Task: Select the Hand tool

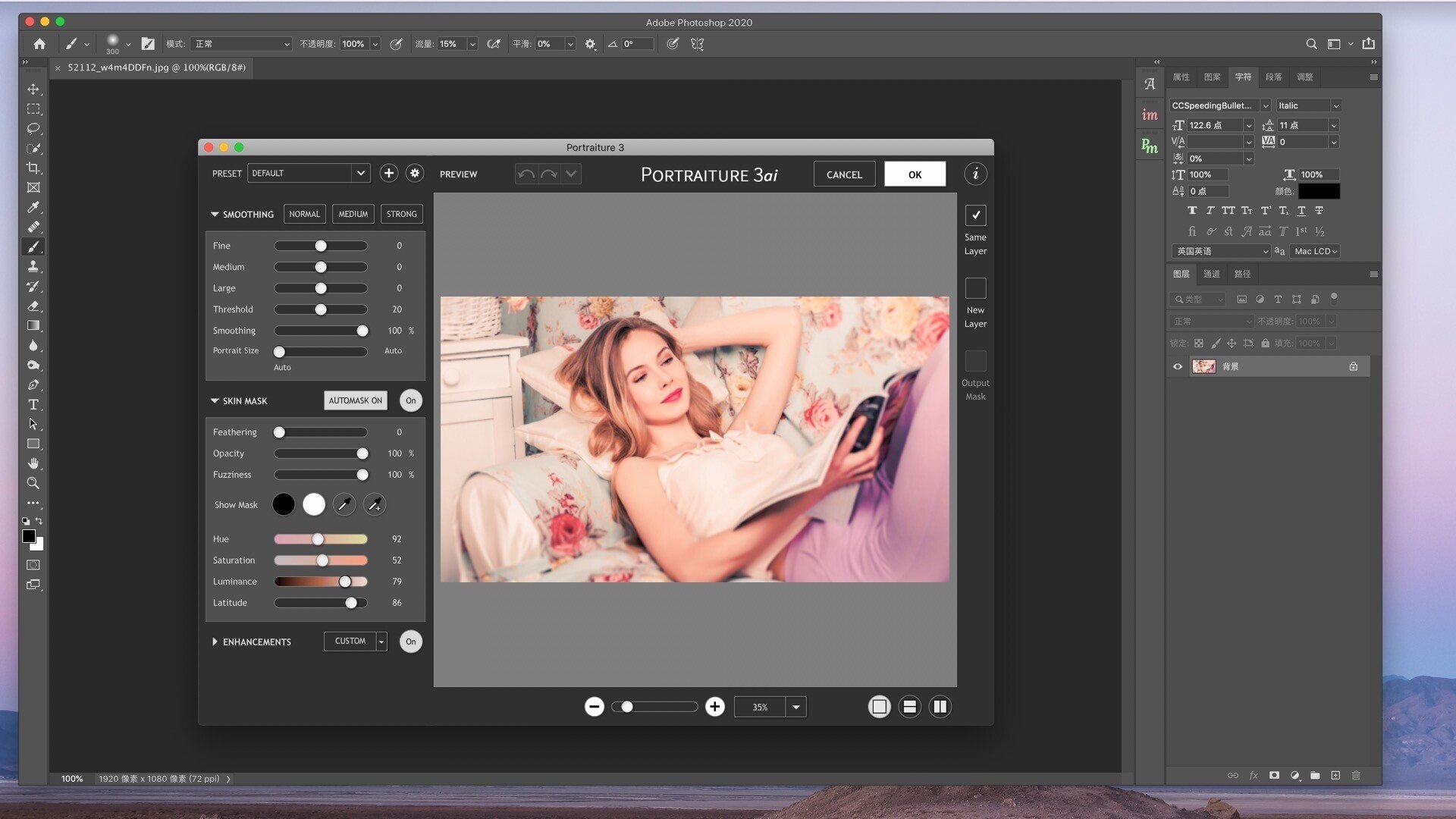Action: (33, 463)
